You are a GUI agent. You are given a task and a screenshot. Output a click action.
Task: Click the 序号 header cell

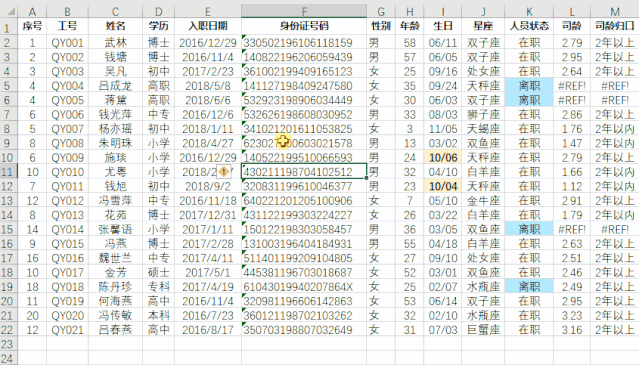[x=32, y=26]
